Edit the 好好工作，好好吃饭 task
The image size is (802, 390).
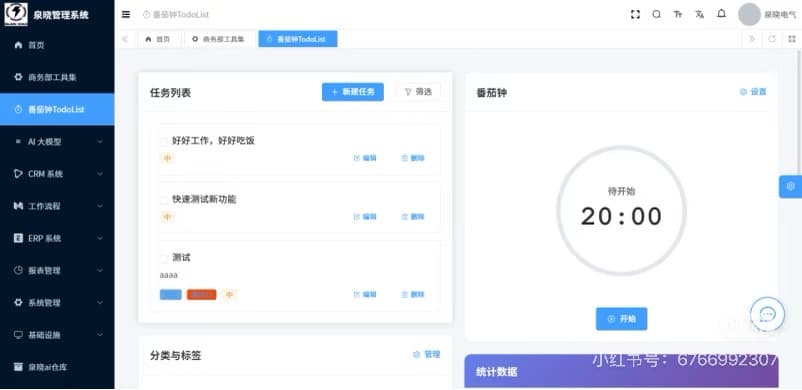(x=365, y=158)
